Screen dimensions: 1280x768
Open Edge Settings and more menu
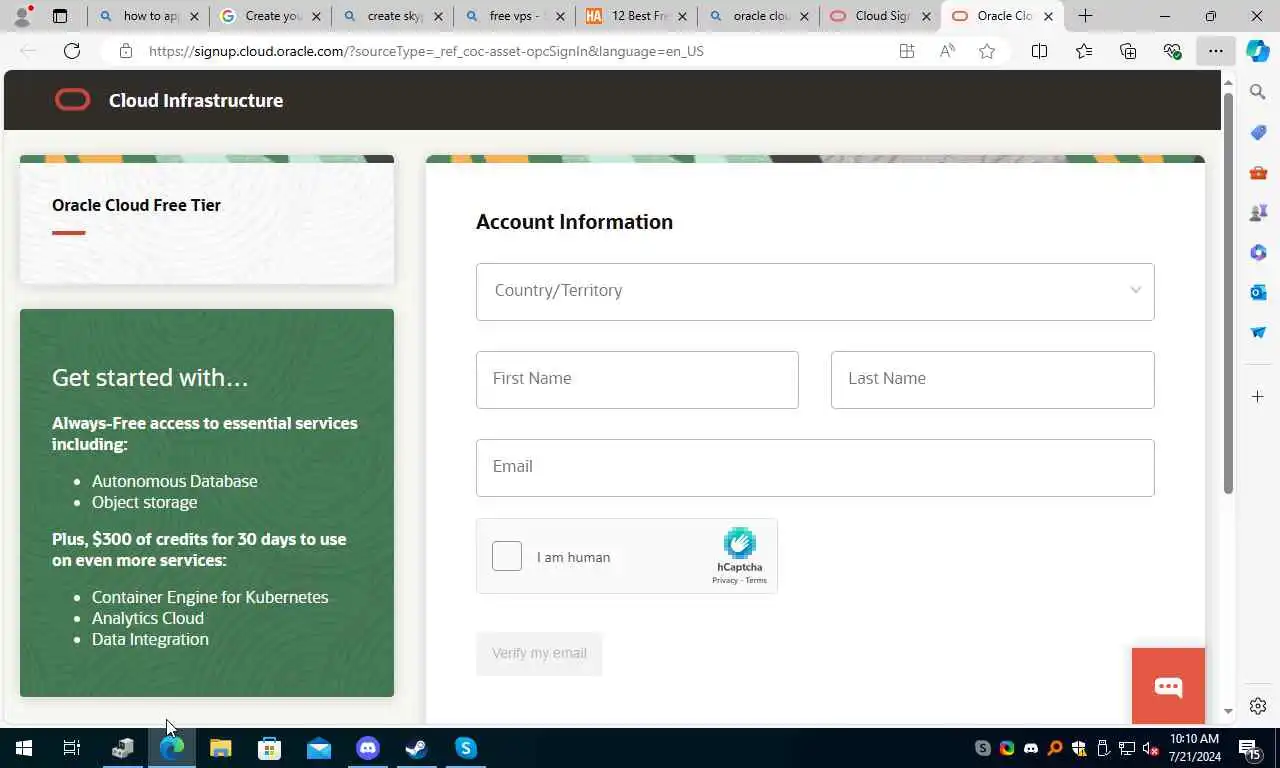tap(1216, 51)
